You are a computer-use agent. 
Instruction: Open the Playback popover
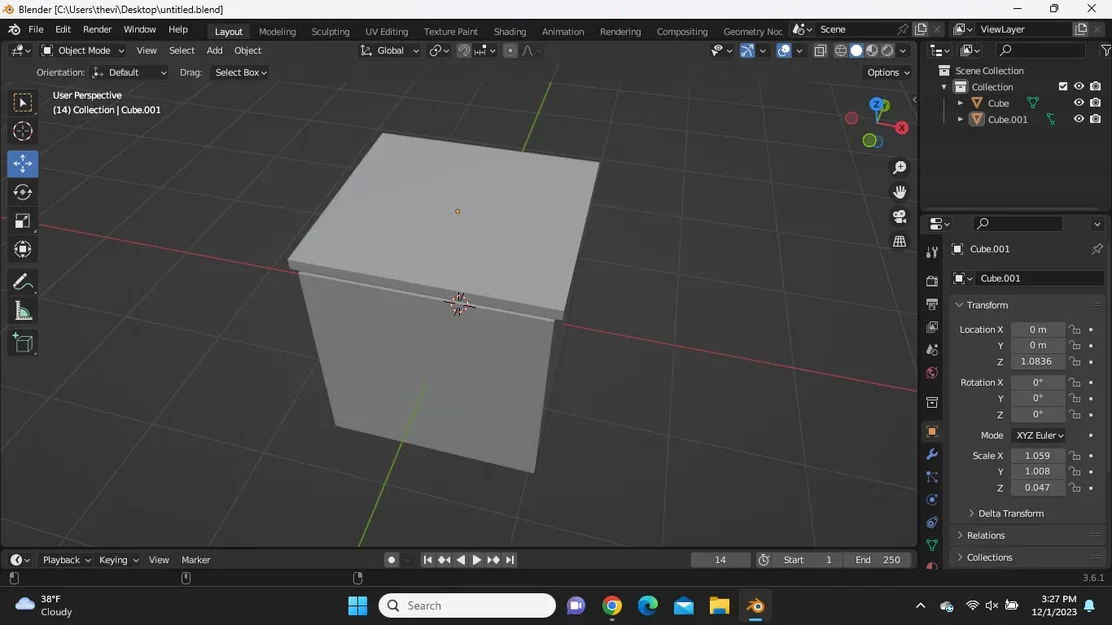[x=67, y=560]
